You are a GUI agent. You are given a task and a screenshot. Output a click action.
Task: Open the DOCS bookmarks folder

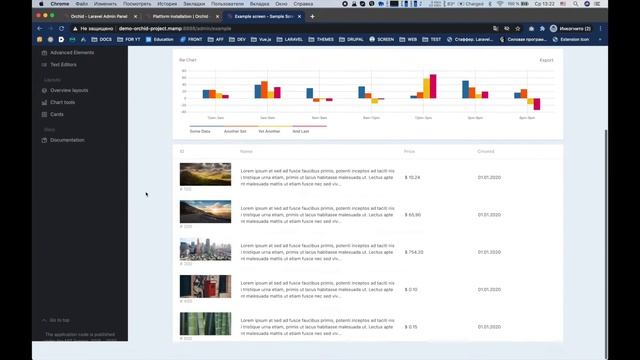[101, 40]
